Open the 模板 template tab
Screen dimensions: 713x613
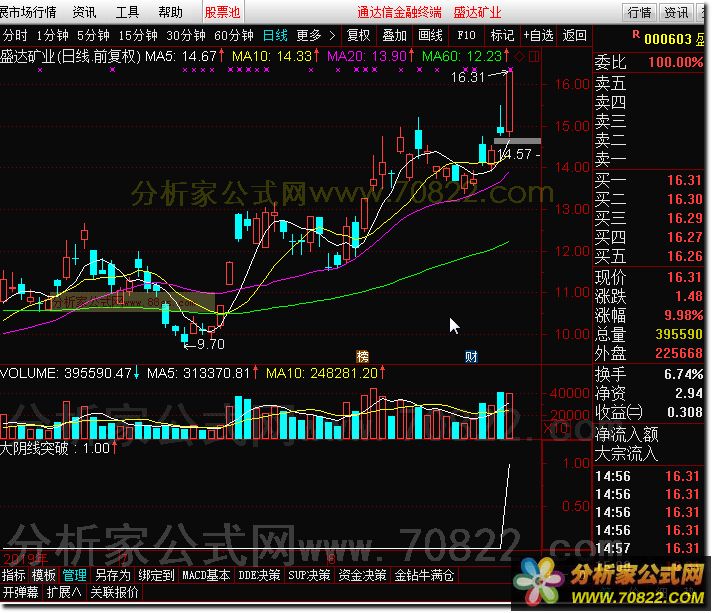click(x=43, y=576)
